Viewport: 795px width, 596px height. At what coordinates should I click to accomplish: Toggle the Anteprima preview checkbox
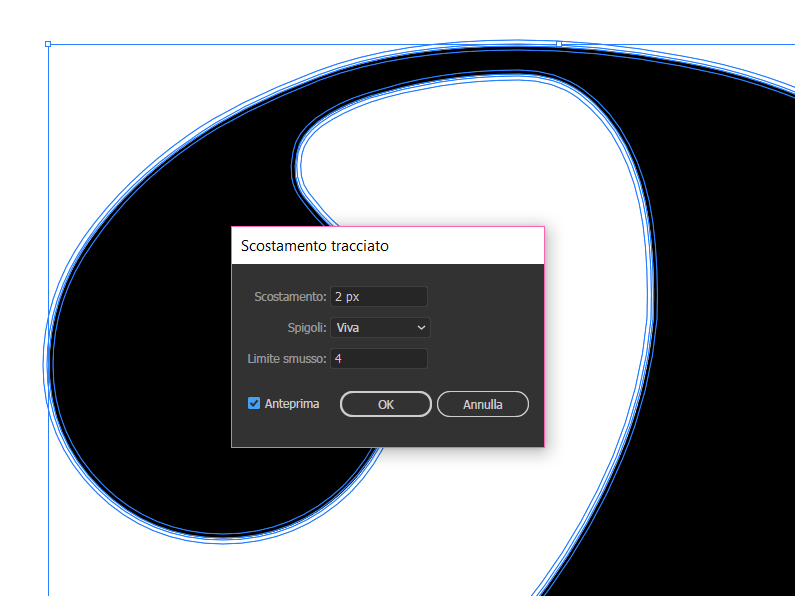[x=254, y=403]
